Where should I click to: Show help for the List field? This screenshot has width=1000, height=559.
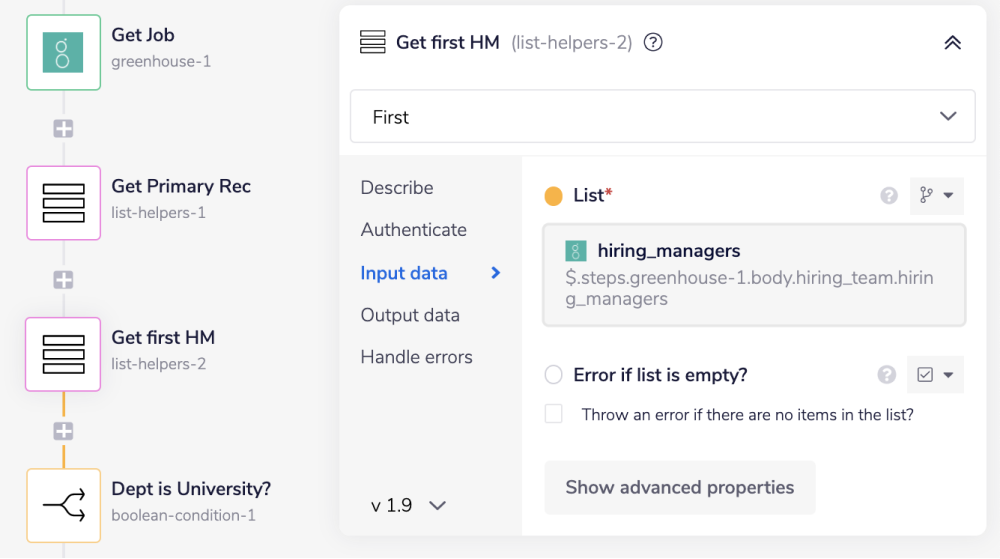[888, 196]
